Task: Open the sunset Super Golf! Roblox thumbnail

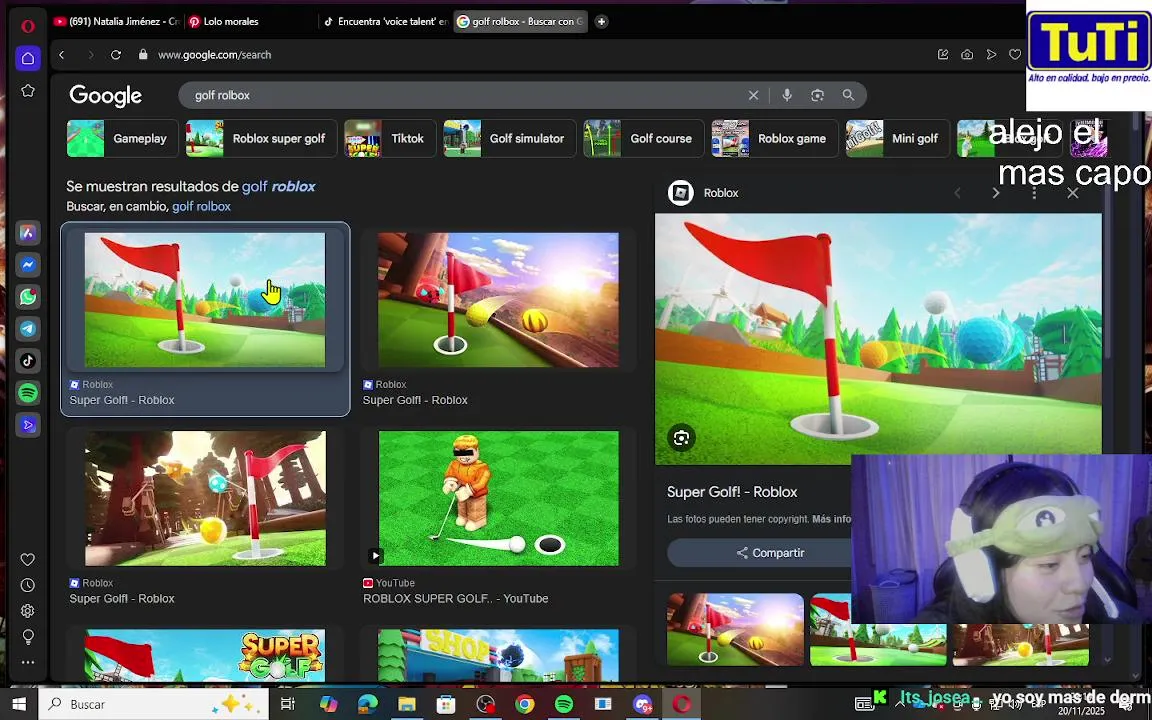Action: click(498, 300)
